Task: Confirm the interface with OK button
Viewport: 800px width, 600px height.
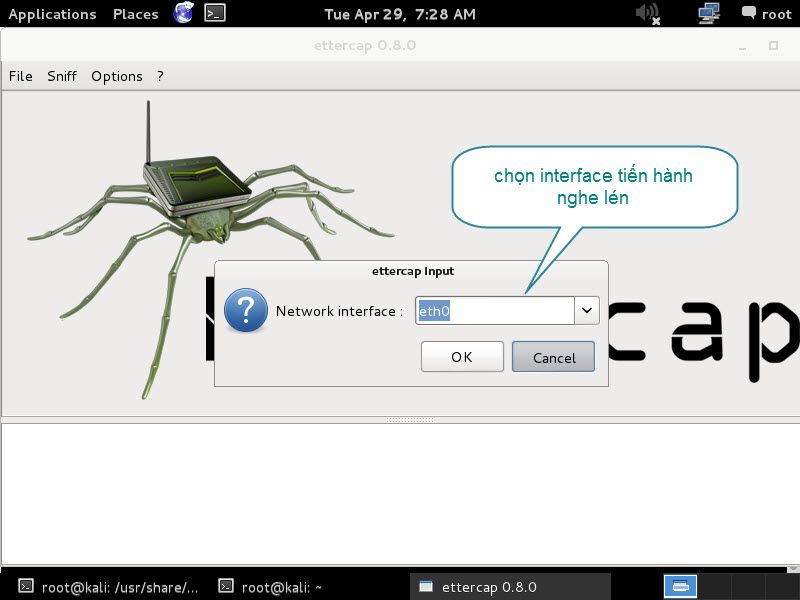Action: pos(462,357)
